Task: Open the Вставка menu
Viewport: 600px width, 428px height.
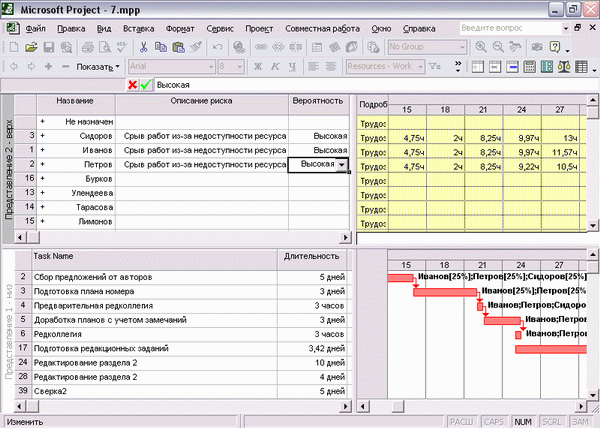Action: [139, 29]
